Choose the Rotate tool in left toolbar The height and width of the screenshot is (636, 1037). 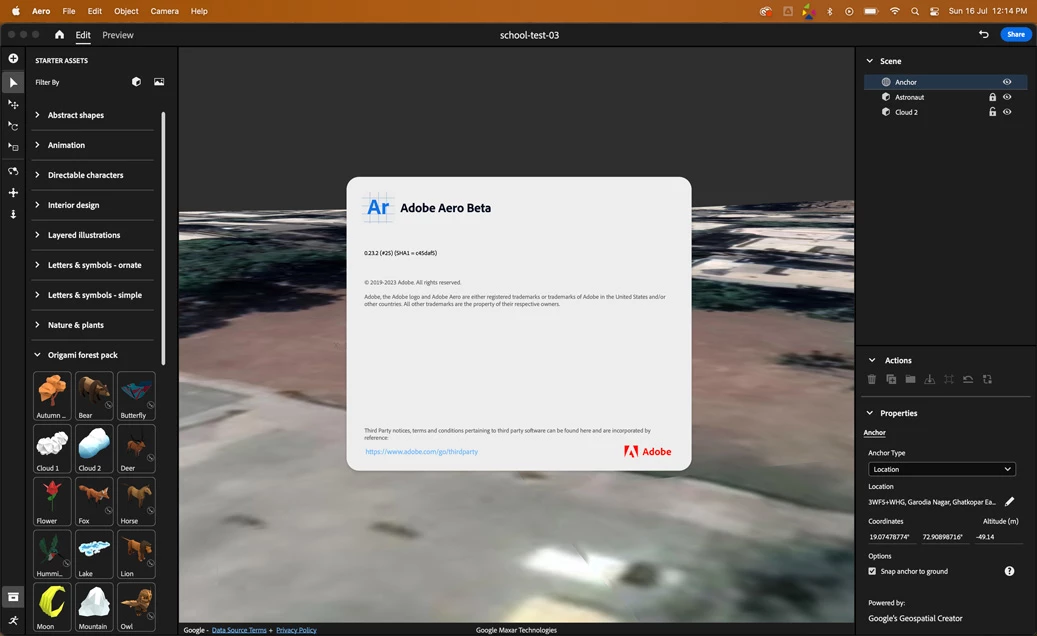(13, 126)
